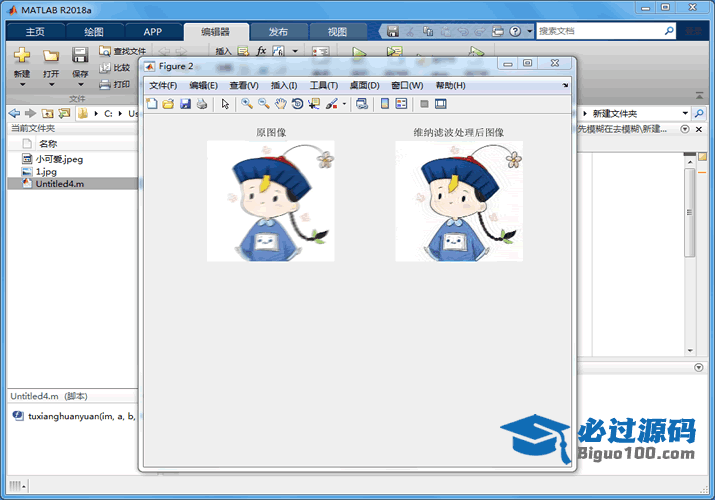Open the address bar path dropdown arrow
Viewport: 715px width, 500px height.
coord(685,113)
